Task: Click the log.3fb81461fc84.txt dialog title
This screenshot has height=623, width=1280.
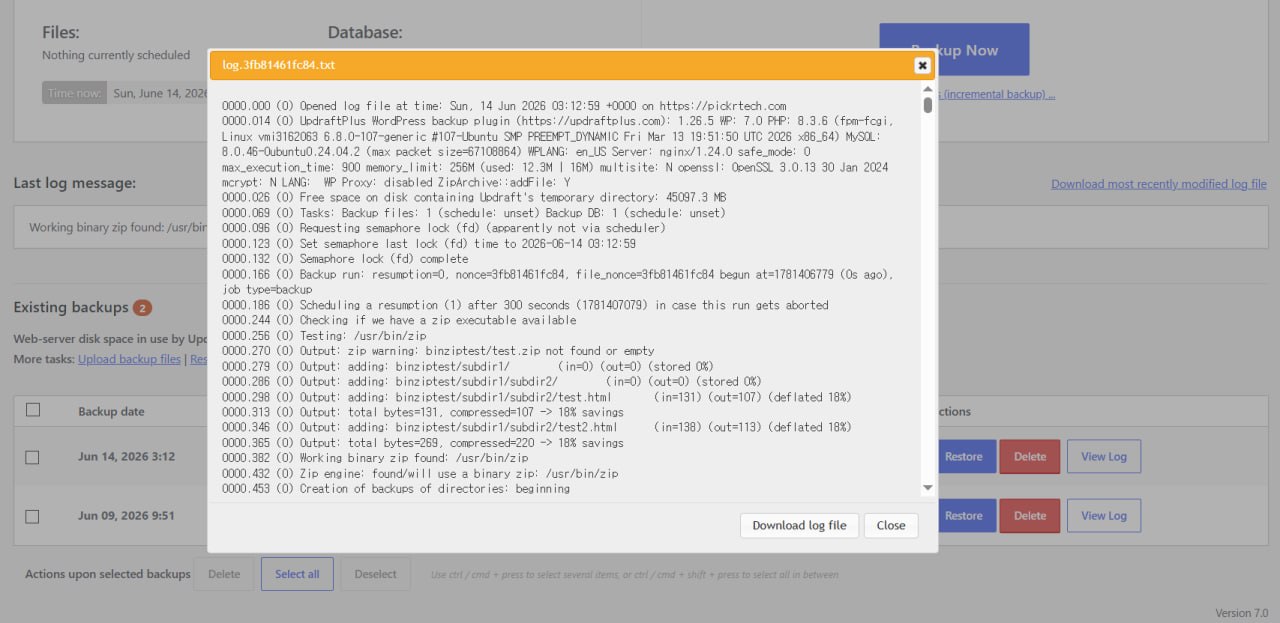Action: click(x=278, y=65)
